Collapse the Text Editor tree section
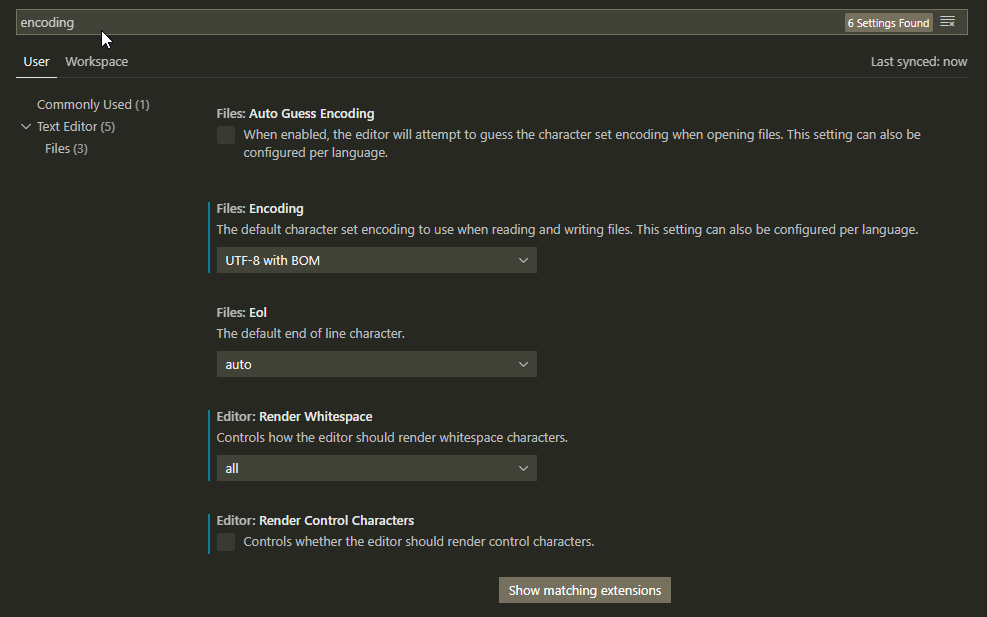 point(26,127)
